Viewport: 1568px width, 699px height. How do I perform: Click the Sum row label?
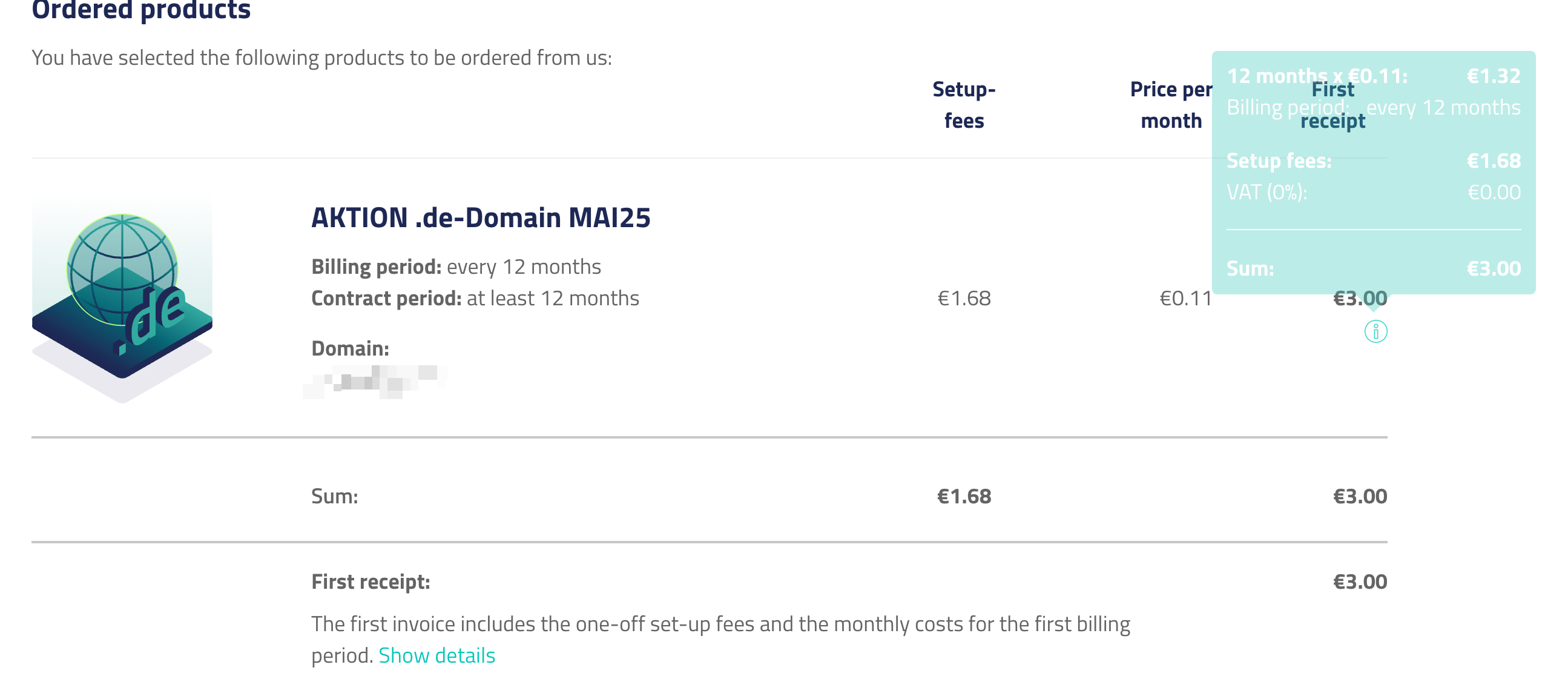click(334, 496)
